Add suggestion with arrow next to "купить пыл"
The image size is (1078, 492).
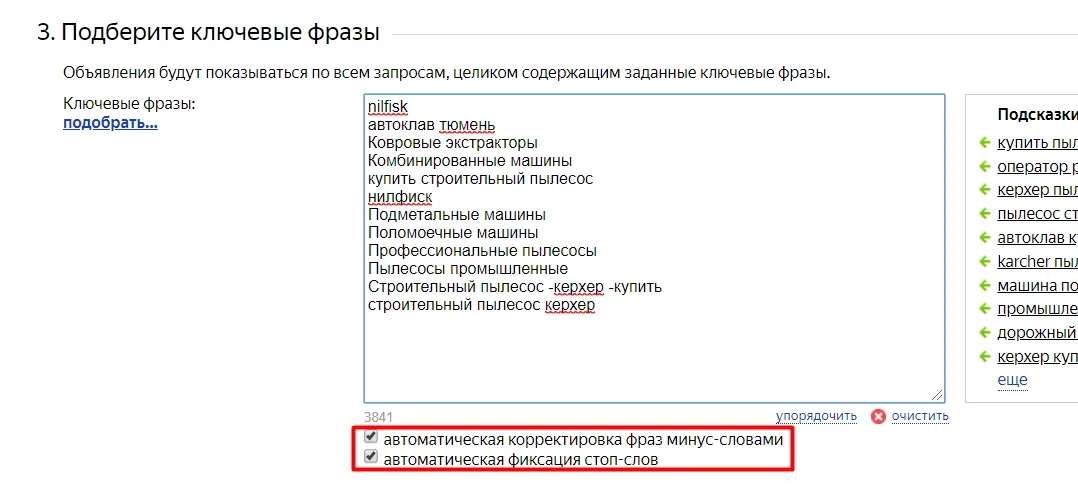(x=984, y=143)
